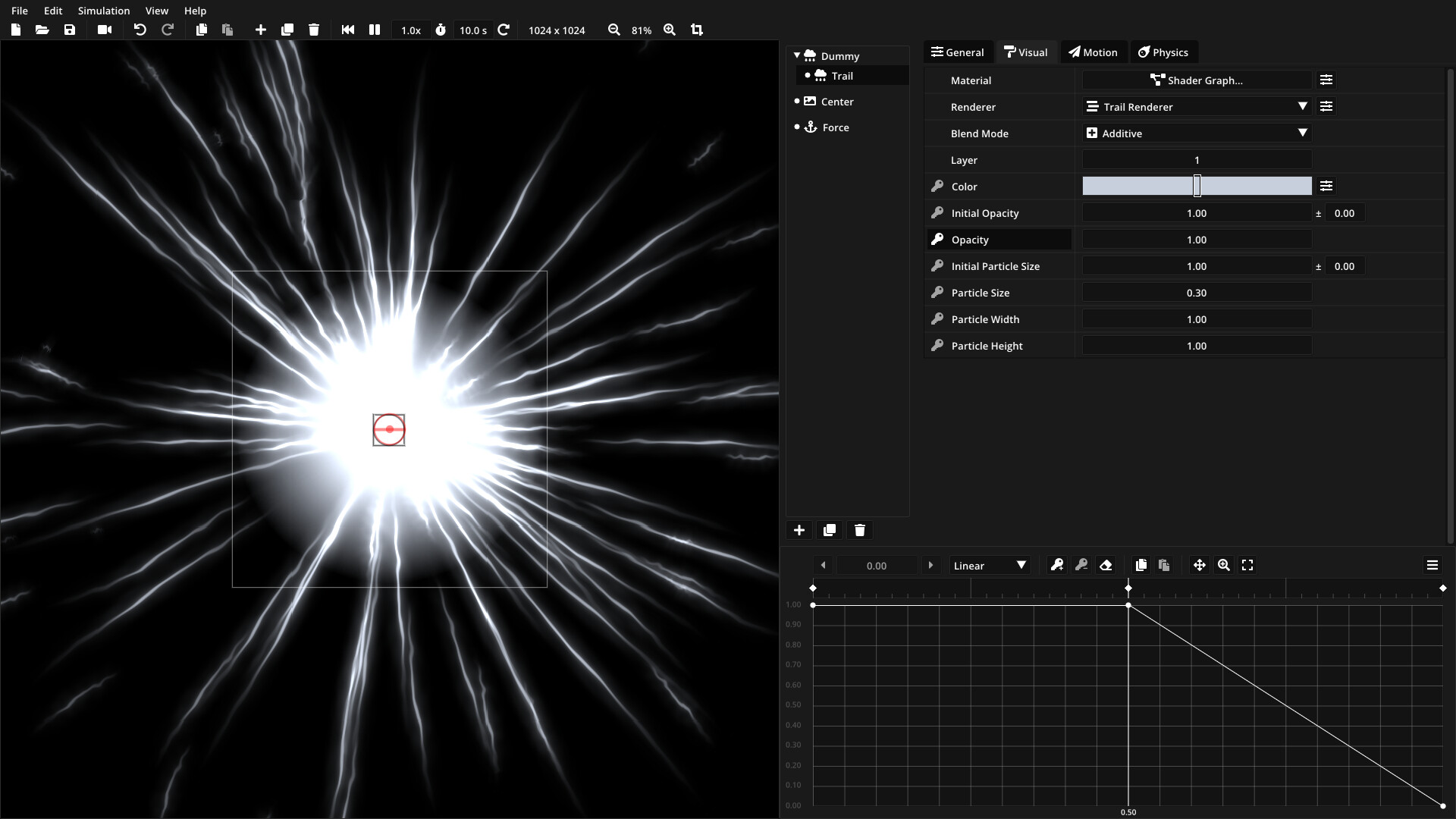
Task: Click the save file icon
Action: click(x=69, y=30)
